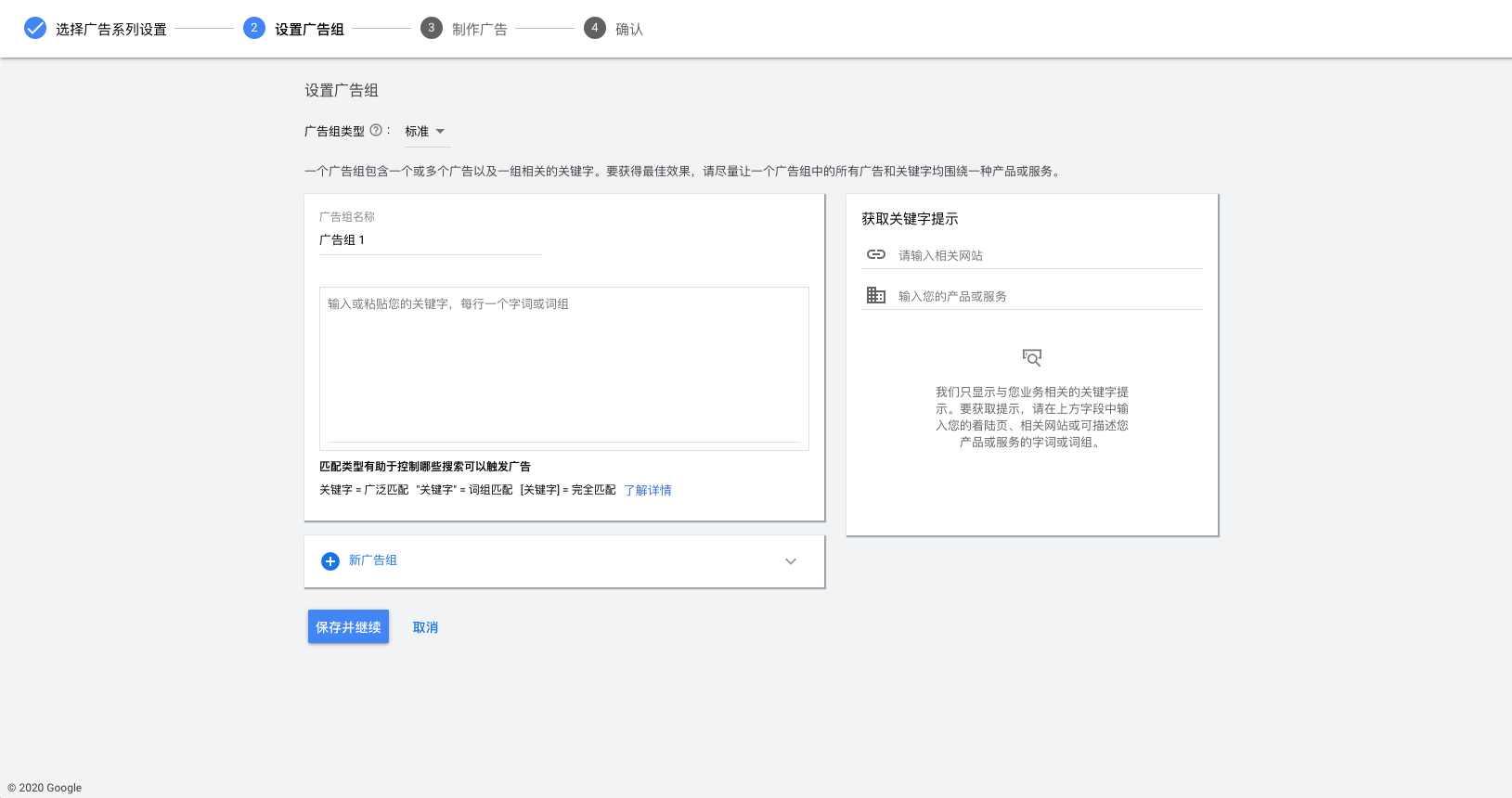Click the step 4 circle icon
This screenshot has height=798, width=1512.
(x=595, y=29)
